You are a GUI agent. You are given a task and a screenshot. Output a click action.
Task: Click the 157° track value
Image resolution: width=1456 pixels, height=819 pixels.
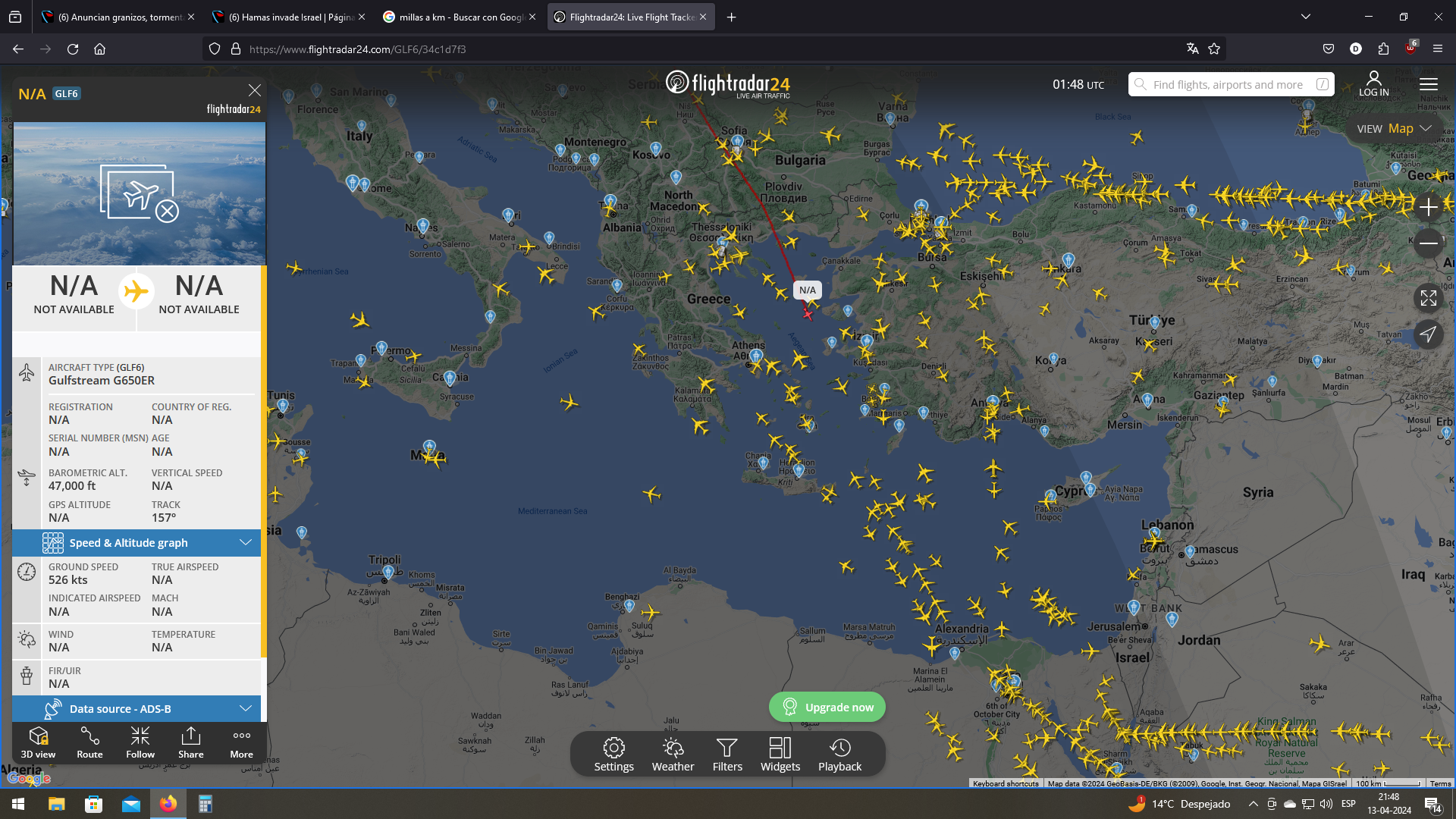(164, 518)
